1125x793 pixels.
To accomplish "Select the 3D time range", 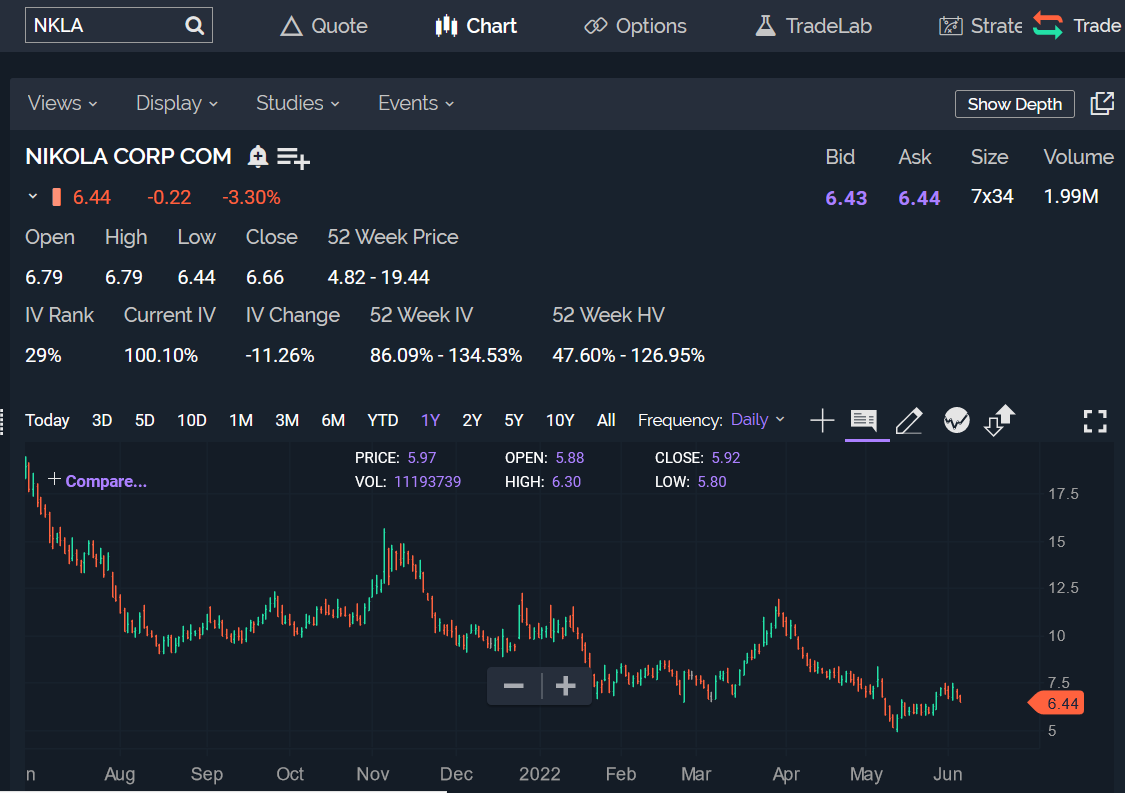I will click(102, 420).
